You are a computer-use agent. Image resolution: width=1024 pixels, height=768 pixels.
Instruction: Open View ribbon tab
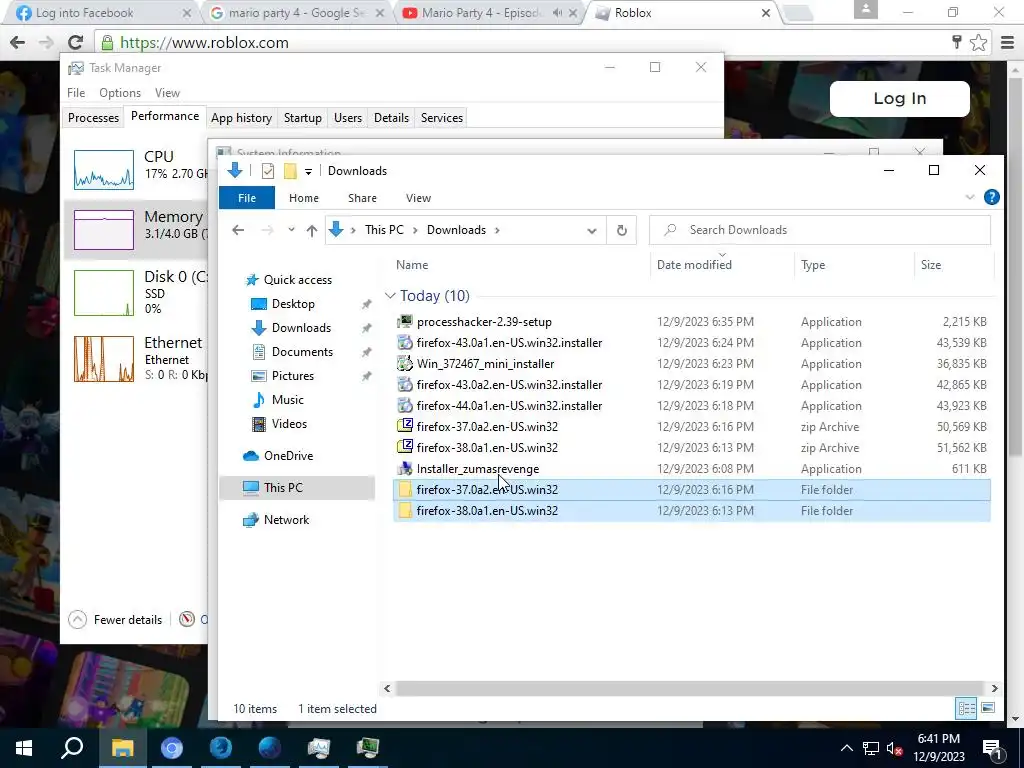419,198
